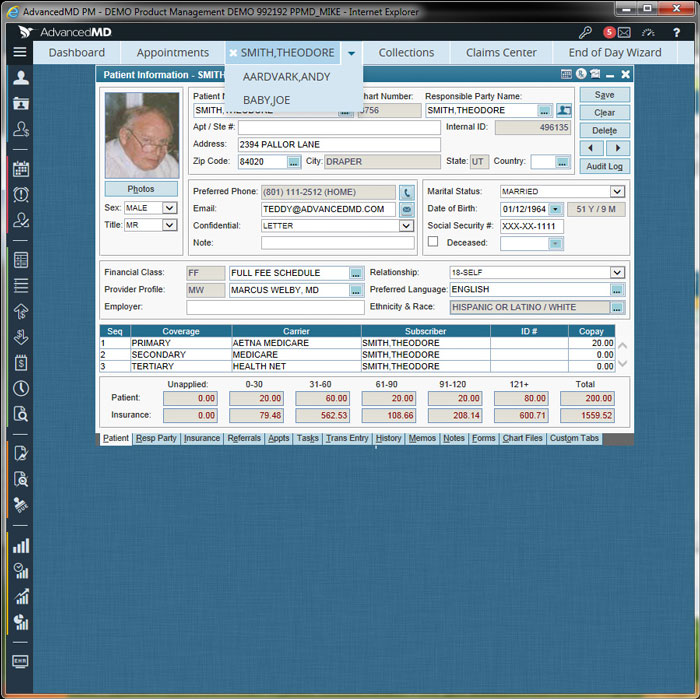
Task: Open the Date of Birth date picker
Action: (x=556, y=209)
